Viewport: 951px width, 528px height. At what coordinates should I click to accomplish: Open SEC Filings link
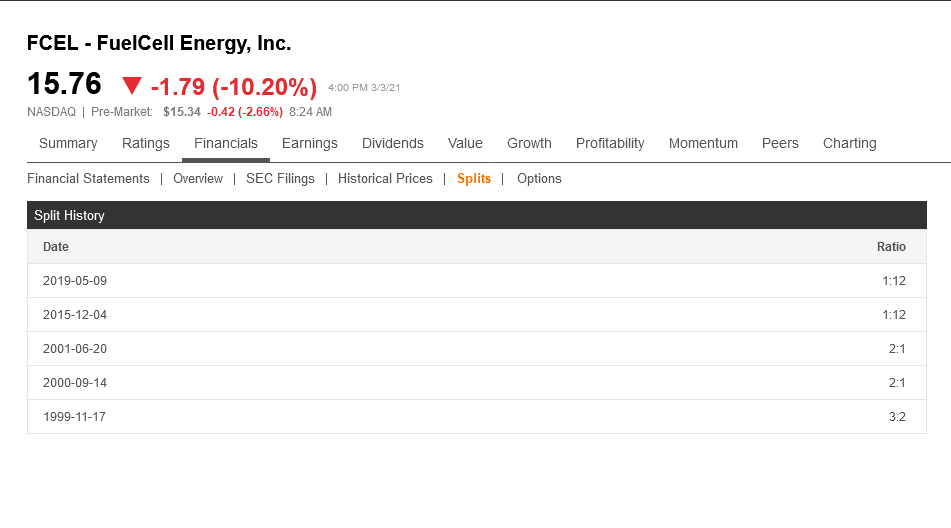[x=280, y=179]
